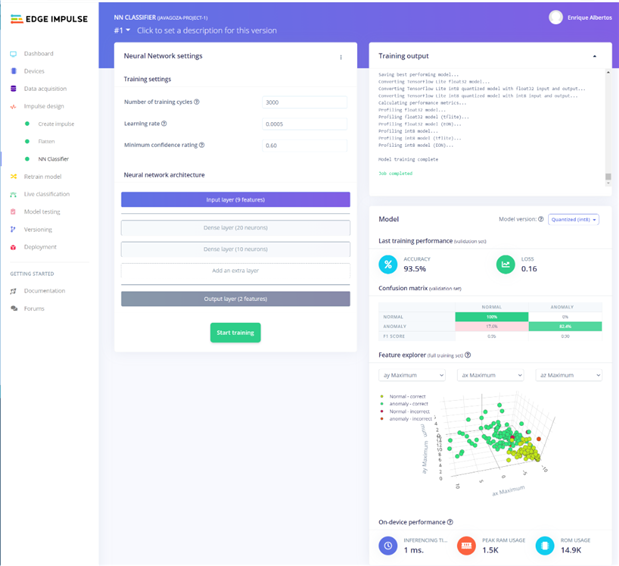The image size is (619, 566).
Task: Toggle anomaly - incorrect legend entry
Action: [x=406, y=419]
